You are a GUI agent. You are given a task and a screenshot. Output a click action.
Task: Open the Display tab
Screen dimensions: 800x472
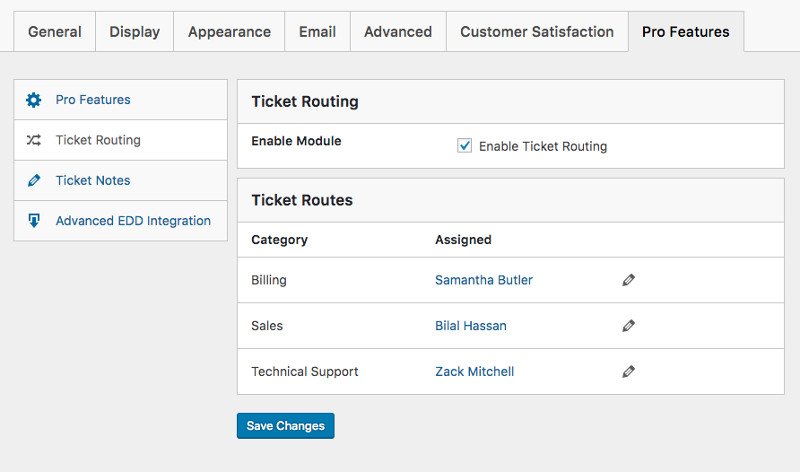134,32
